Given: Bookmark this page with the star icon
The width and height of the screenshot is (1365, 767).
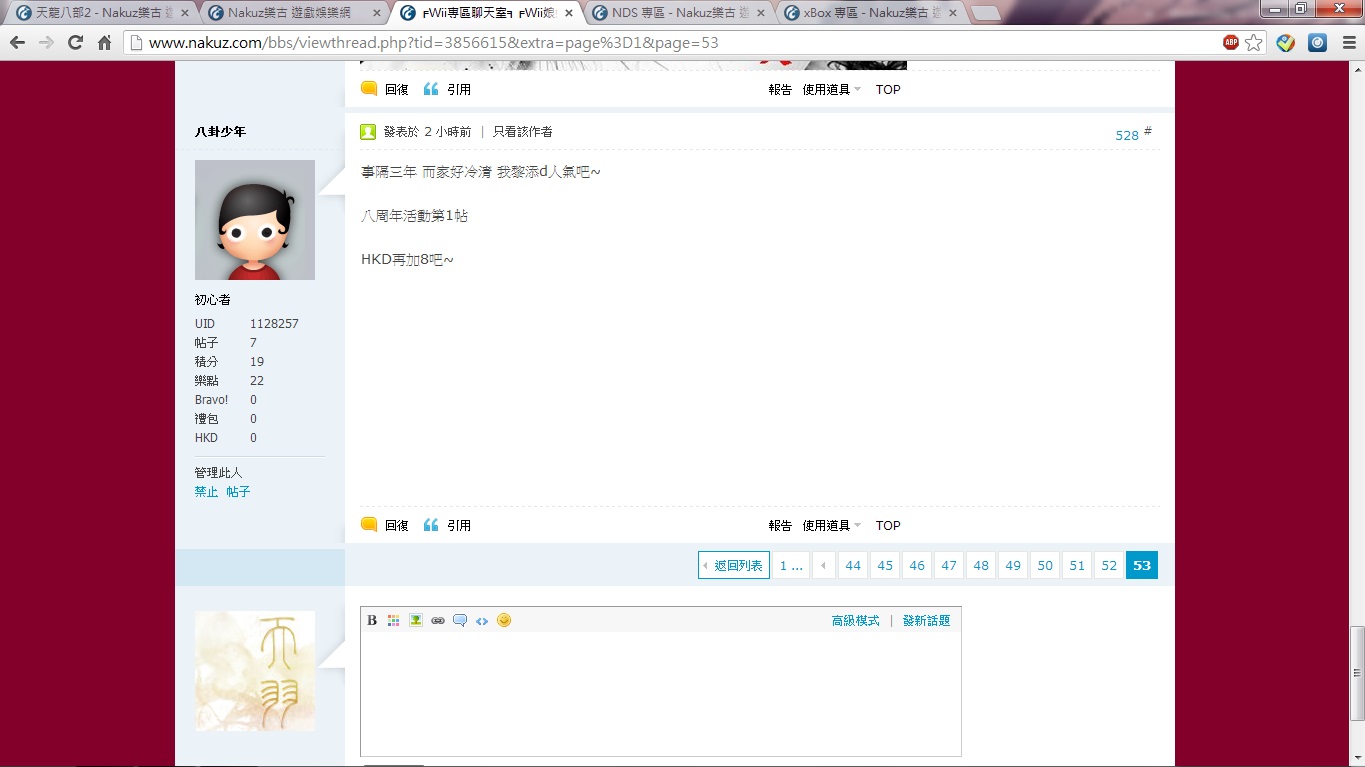Looking at the screenshot, I should (x=1254, y=43).
